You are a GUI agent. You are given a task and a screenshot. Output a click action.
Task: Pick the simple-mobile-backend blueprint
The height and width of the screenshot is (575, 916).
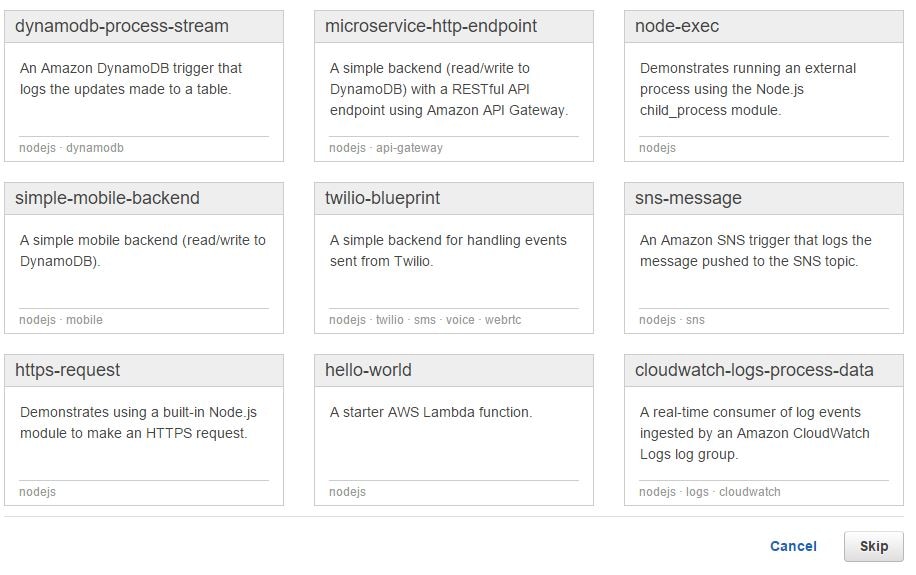coord(107,198)
